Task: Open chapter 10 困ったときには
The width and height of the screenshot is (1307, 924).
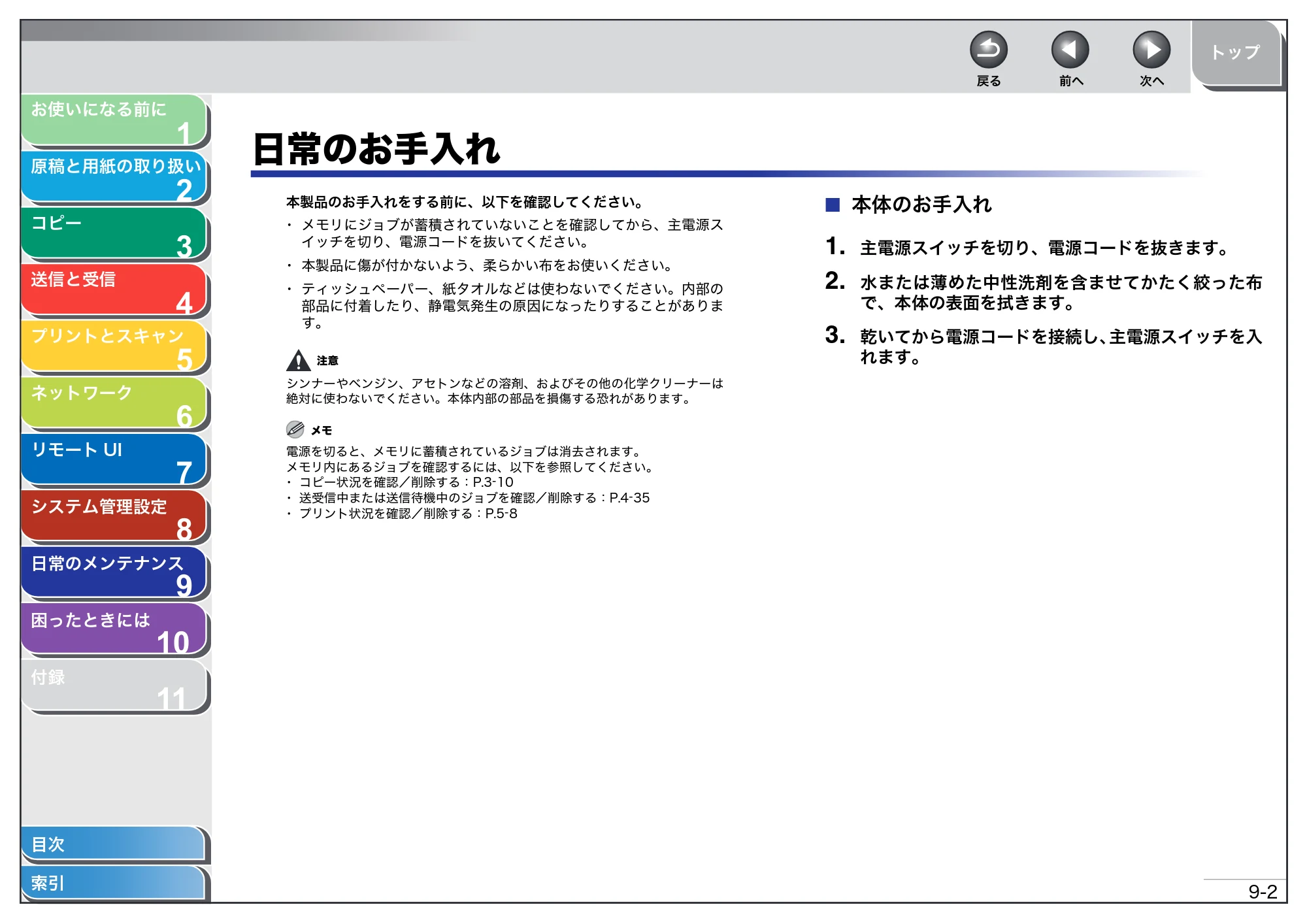Action: click(114, 630)
